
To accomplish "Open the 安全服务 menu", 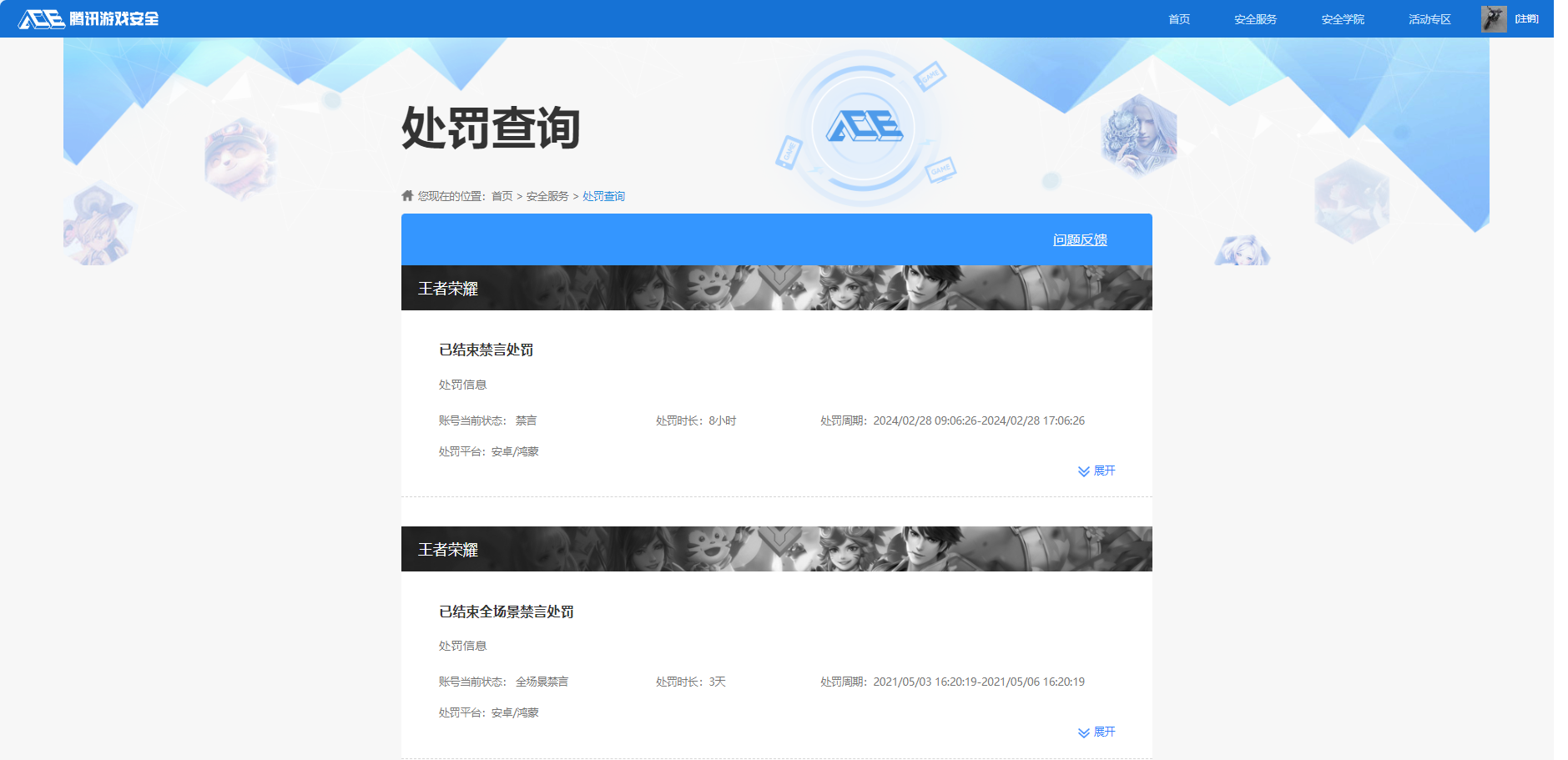I will tap(1255, 19).
